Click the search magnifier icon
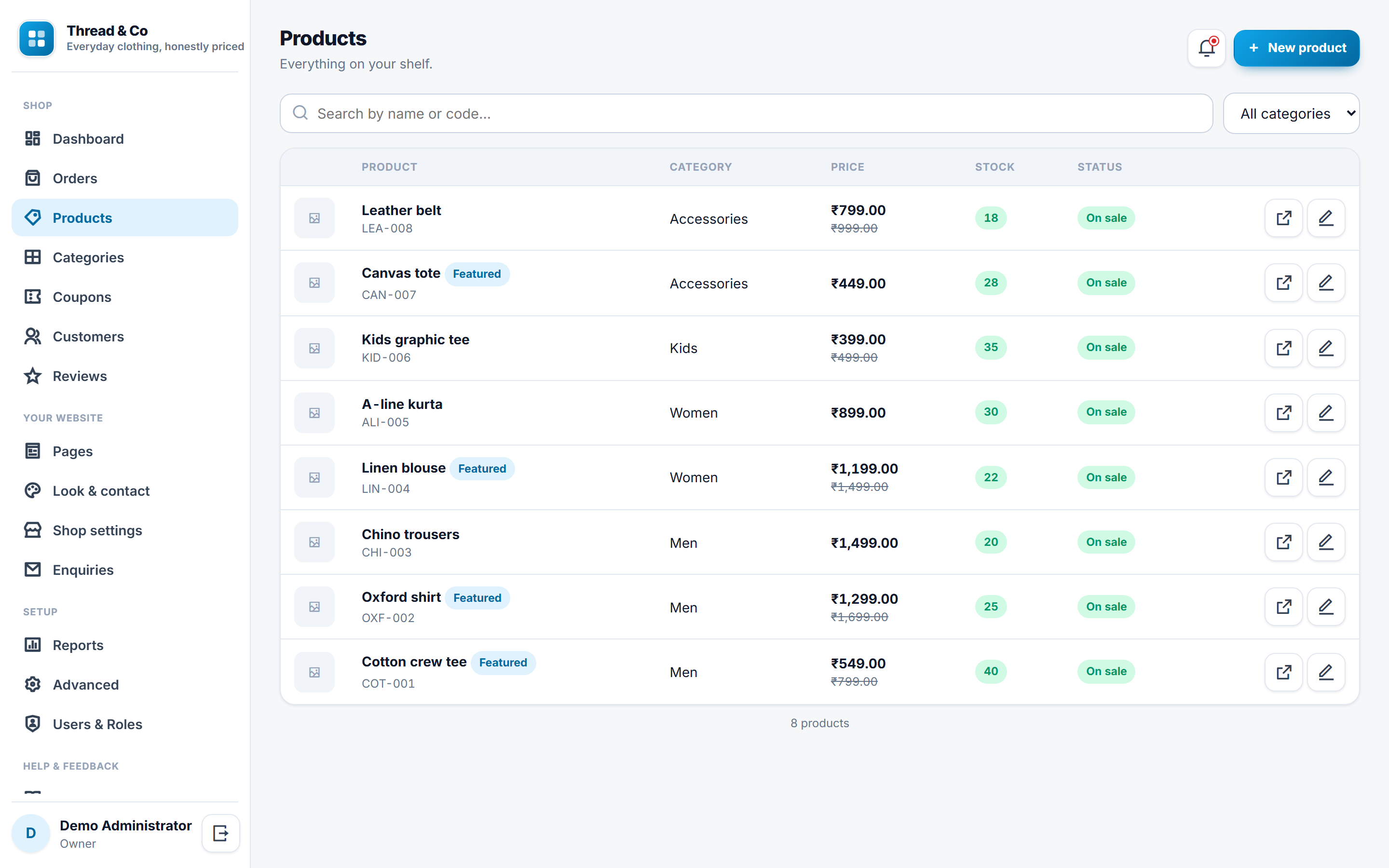Viewport: 1389px width, 868px height. (x=300, y=112)
